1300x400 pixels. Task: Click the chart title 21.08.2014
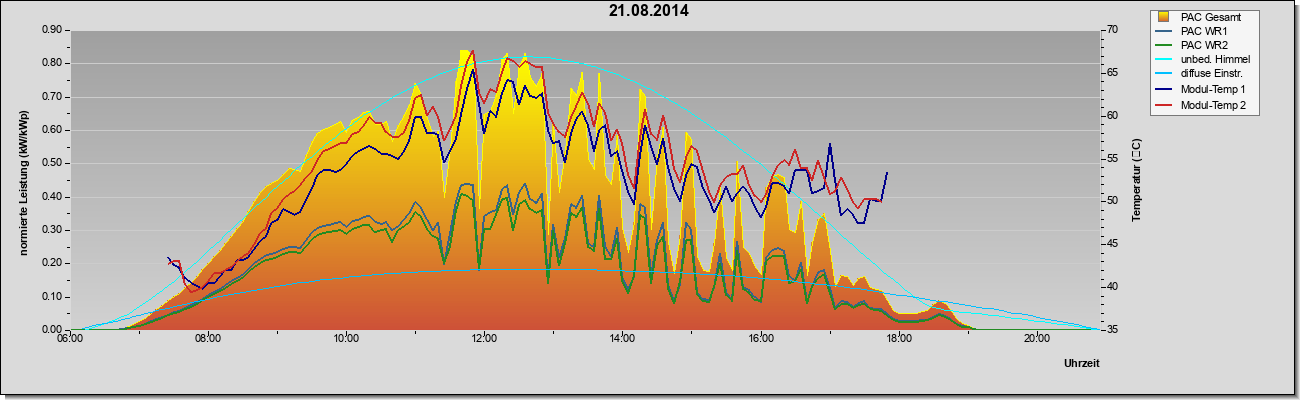(649, 11)
